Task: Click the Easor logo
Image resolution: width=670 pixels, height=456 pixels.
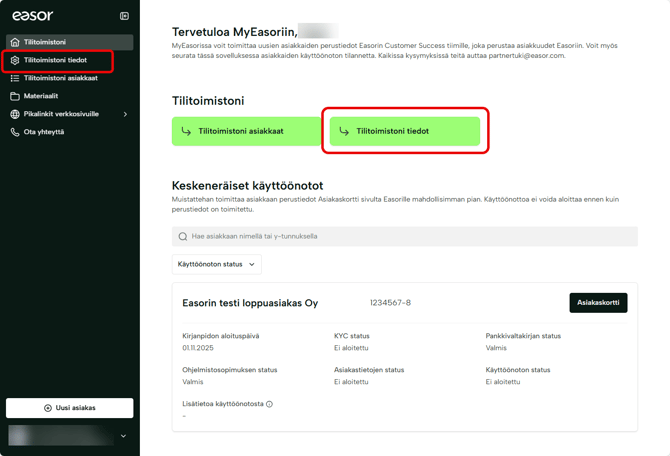Action: pos(32,16)
